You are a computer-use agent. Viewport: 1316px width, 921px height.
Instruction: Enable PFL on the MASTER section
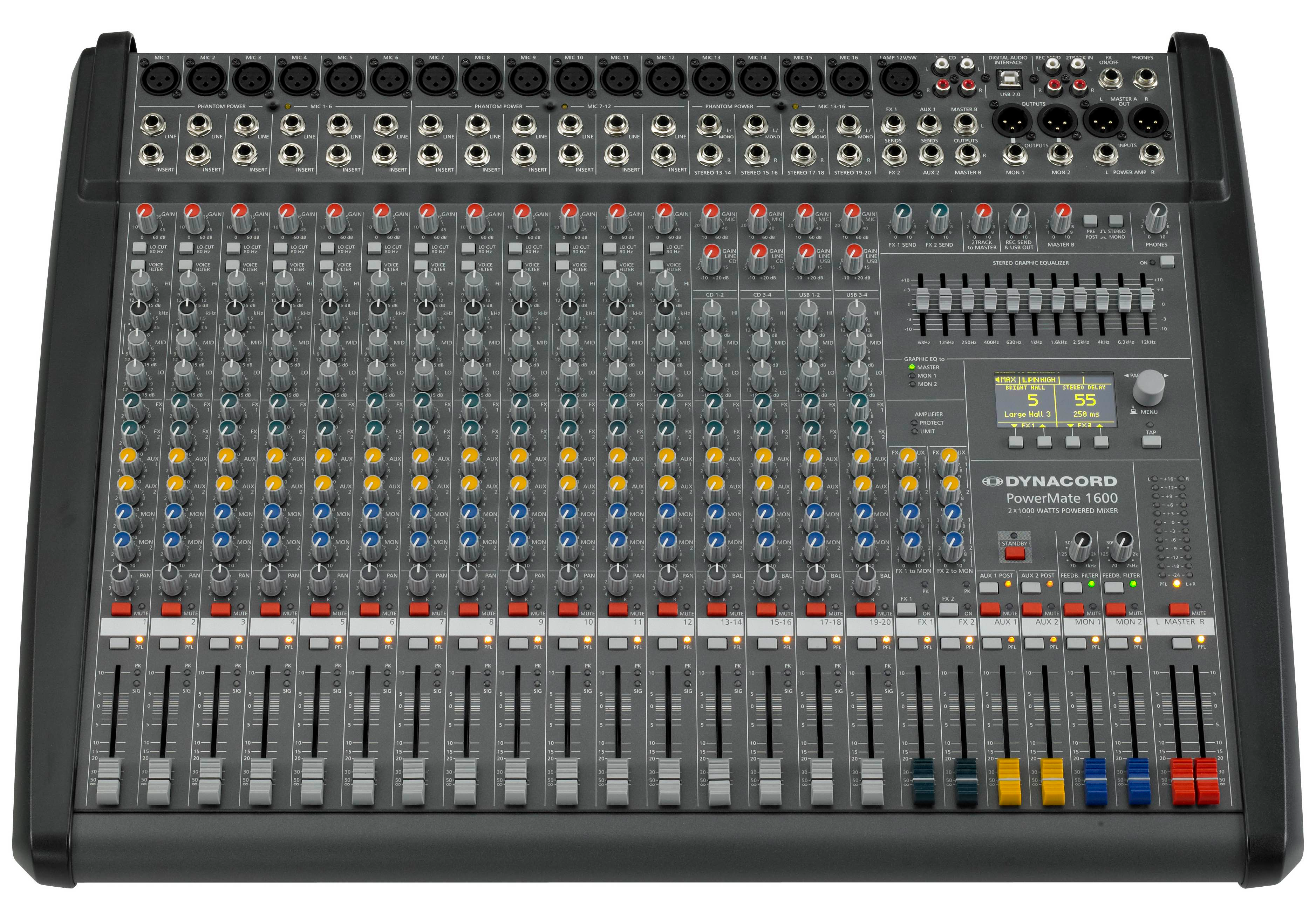pyautogui.click(x=1181, y=643)
